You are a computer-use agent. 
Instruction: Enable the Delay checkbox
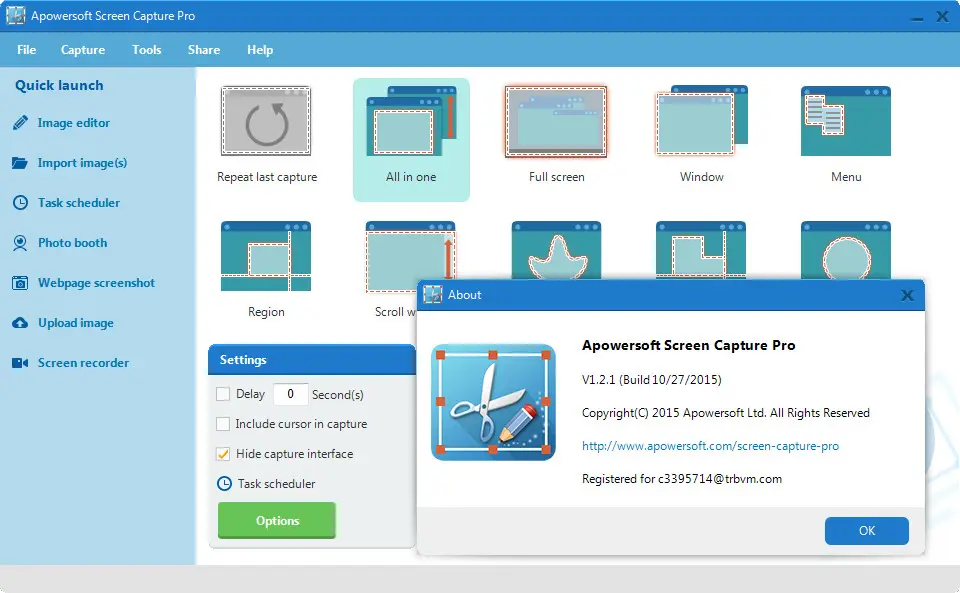point(223,393)
